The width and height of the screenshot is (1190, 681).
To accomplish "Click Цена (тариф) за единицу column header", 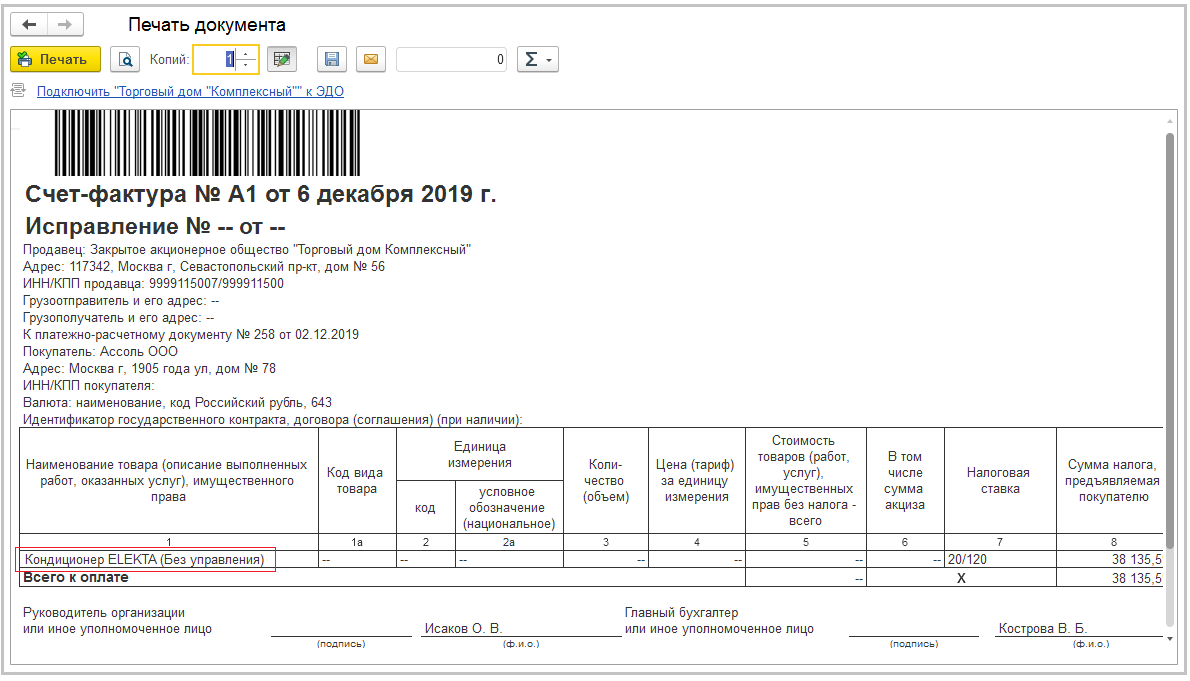I will click(x=696, y=481).
